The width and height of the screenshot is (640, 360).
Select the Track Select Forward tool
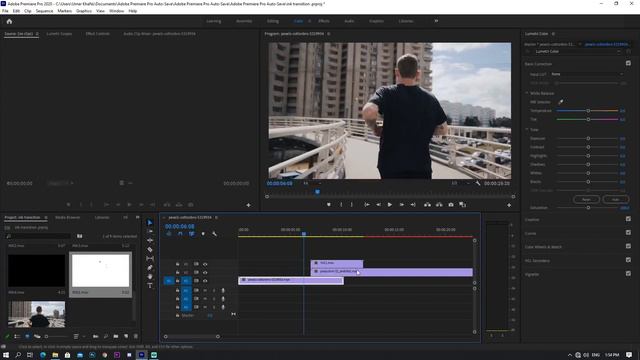[x=149, y=231]
